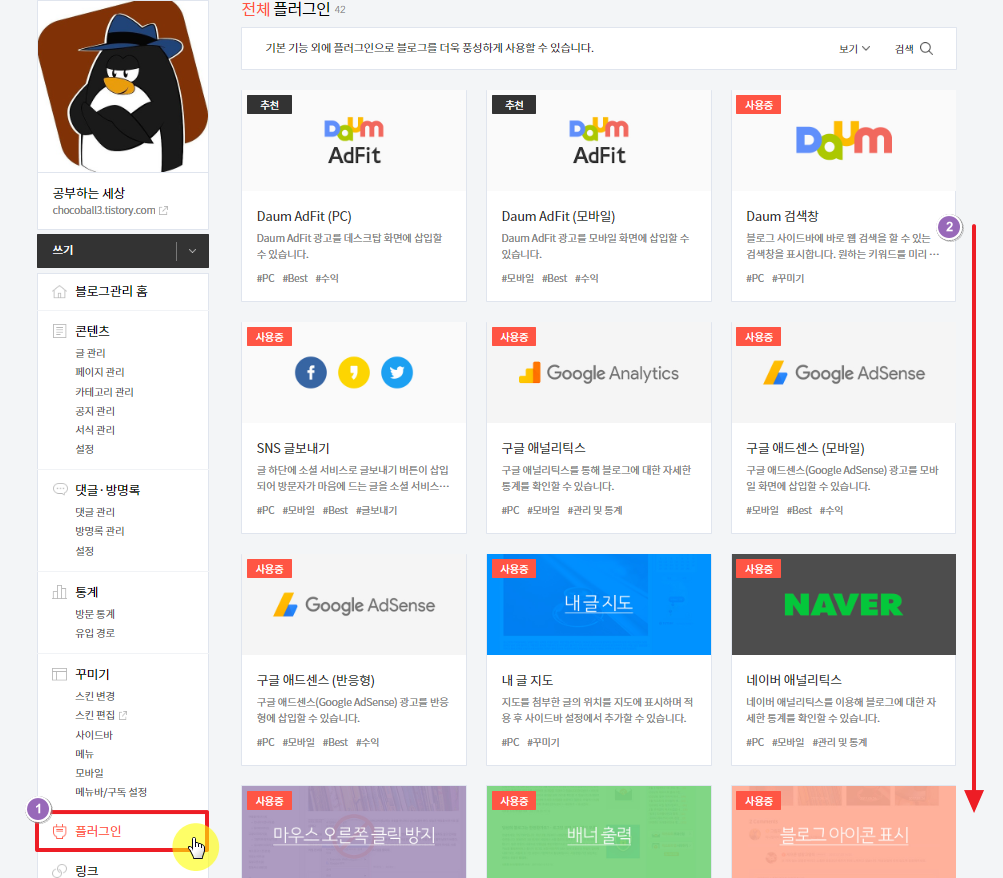1003x878 pixels.
Task: Click the home icon beside 블로그관리 홈
Action: (x=59, y=292)
